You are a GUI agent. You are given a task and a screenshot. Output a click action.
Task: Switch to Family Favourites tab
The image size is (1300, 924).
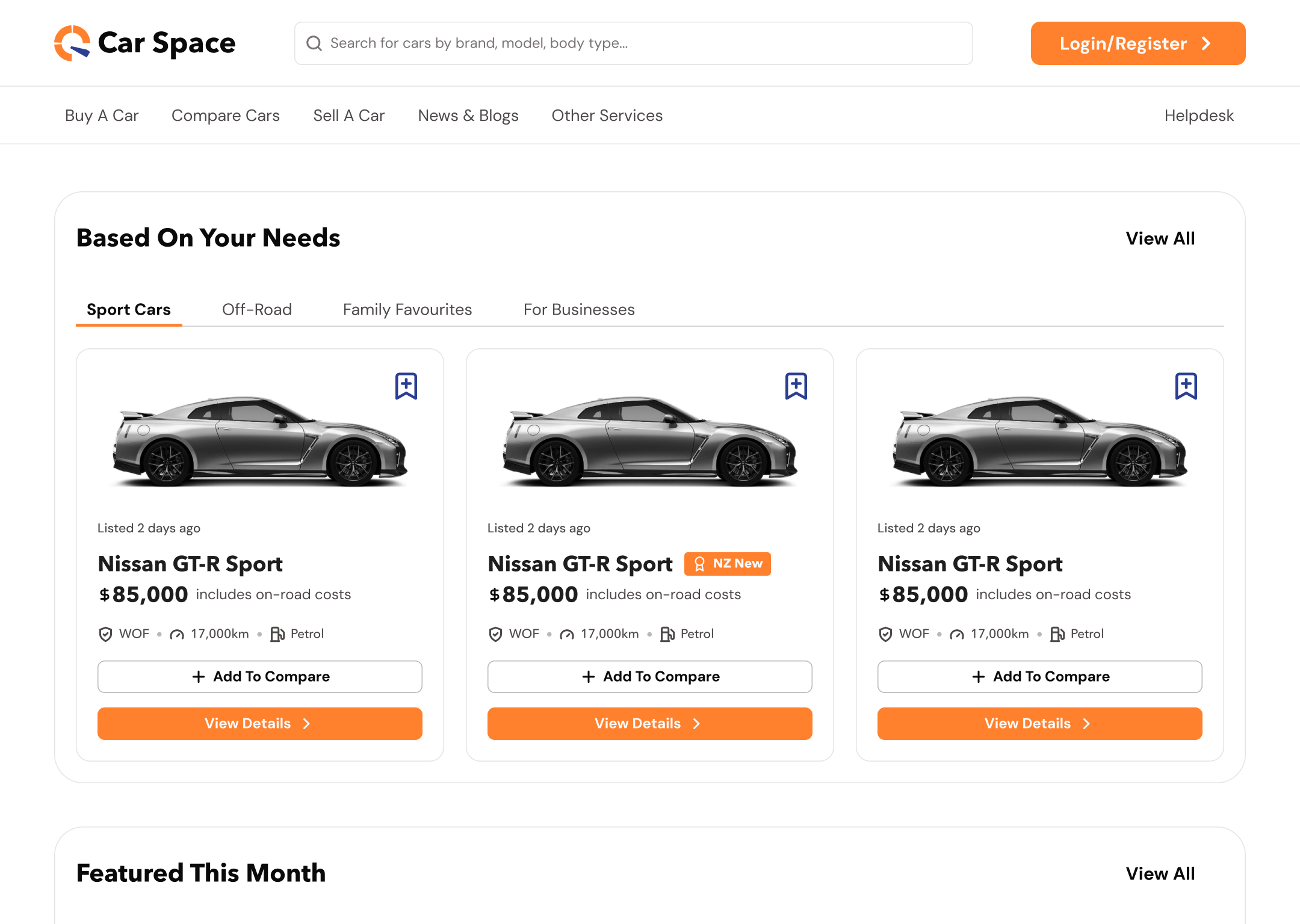(407, 310)
